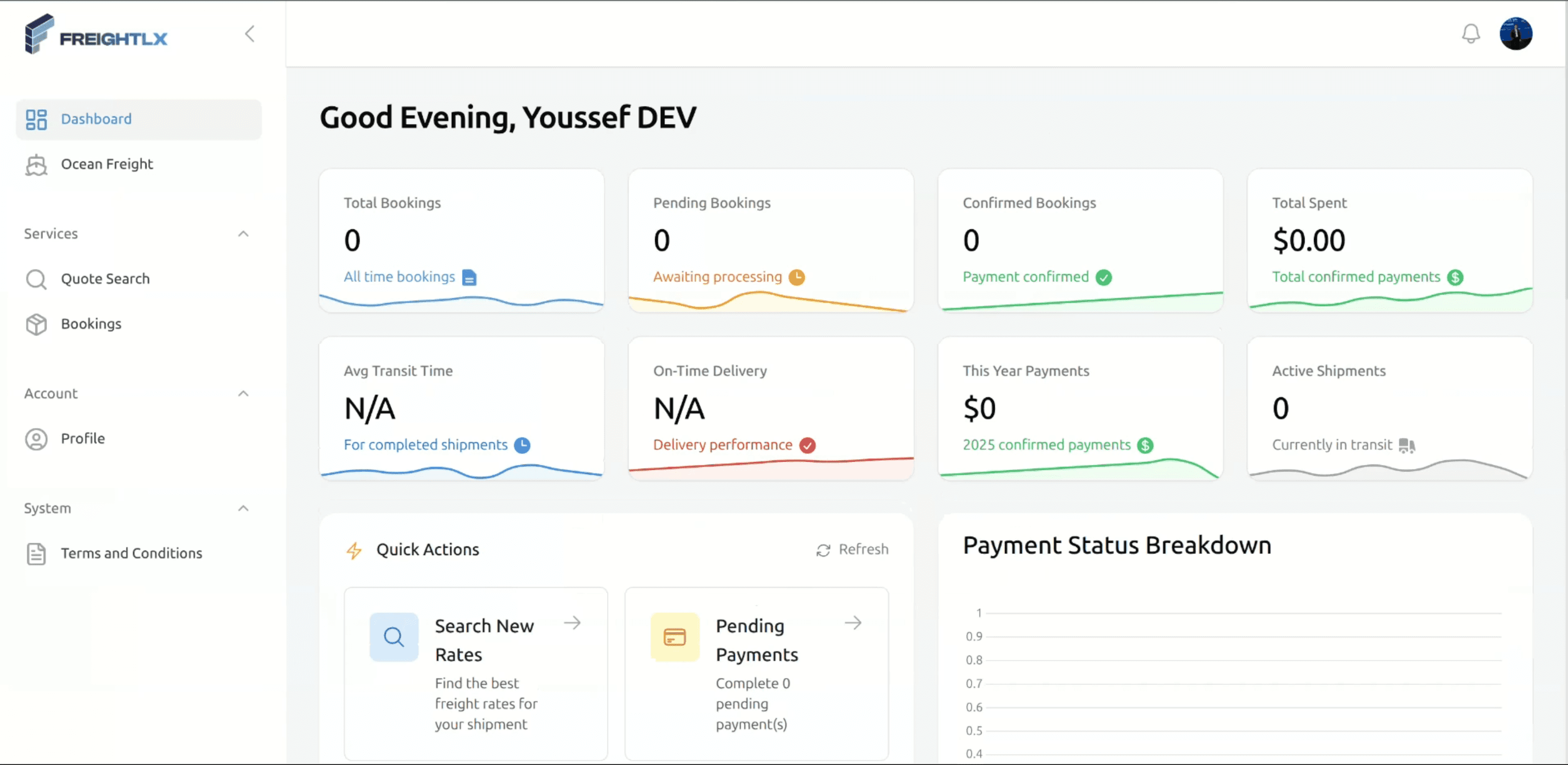Click the Pending Payments card arrow
The height and width of the screenshot is (765, 1568).
pyautogui.click(x=853, y=623)
